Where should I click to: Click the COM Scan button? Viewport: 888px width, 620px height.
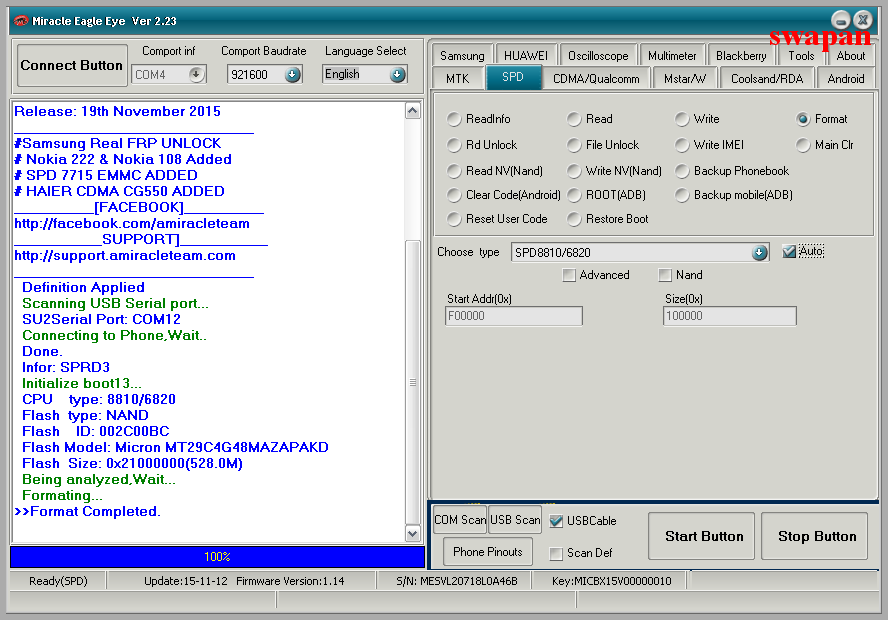click(x=460, y=520)
